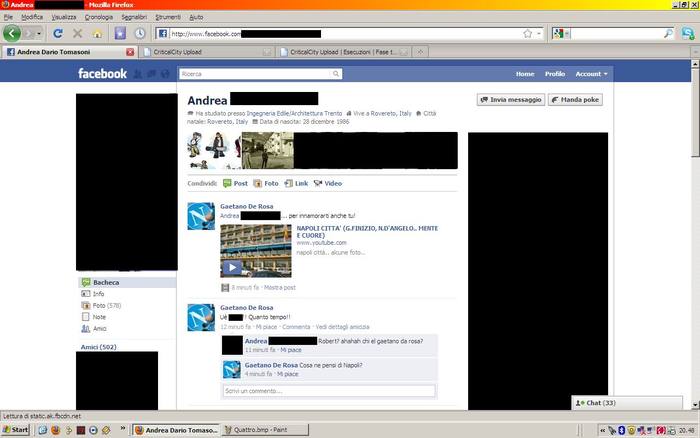Open the Chat (33) bar
The width and height of the screenshot is (700, 438).
627,403
